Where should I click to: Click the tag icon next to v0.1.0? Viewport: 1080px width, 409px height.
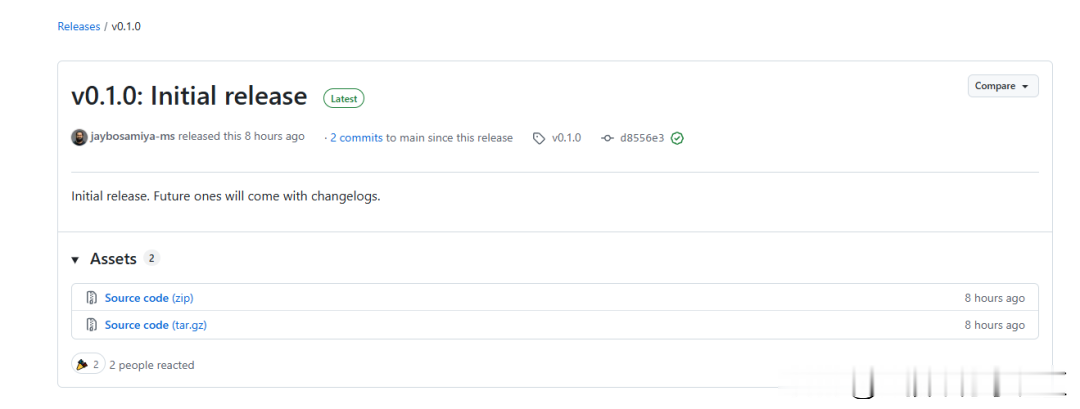click(x=539, y=138)
